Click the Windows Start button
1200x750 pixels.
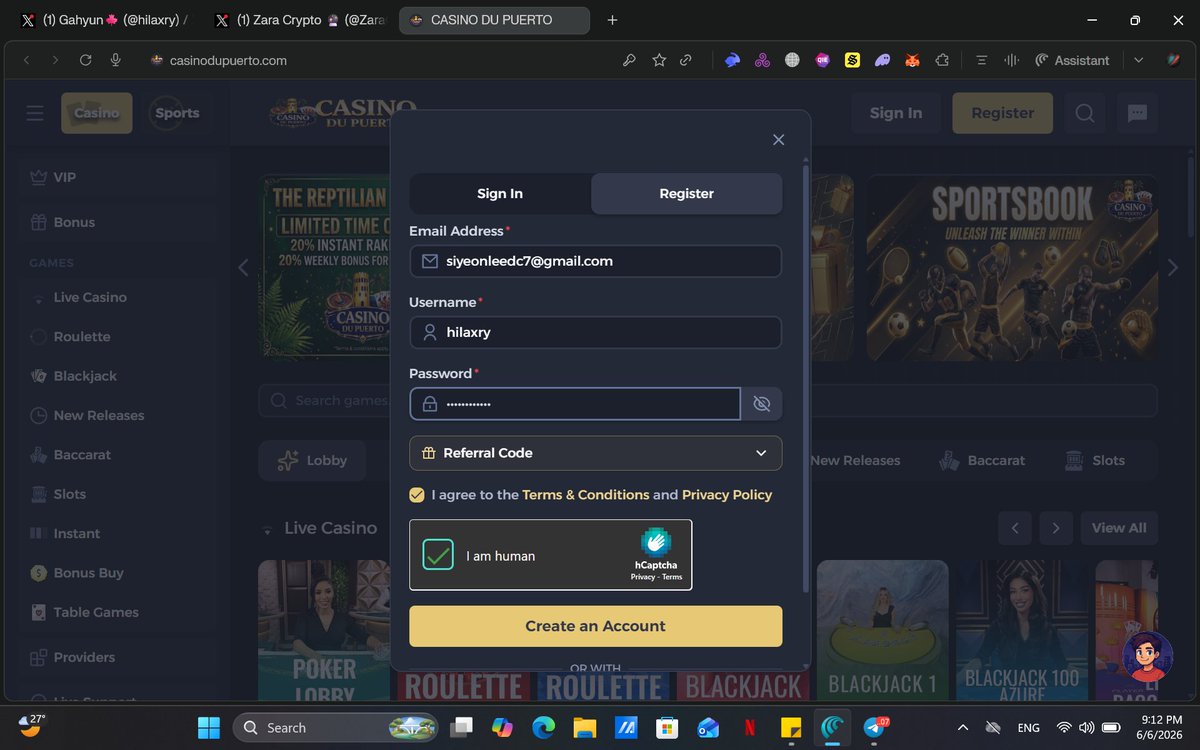point(209,727)
